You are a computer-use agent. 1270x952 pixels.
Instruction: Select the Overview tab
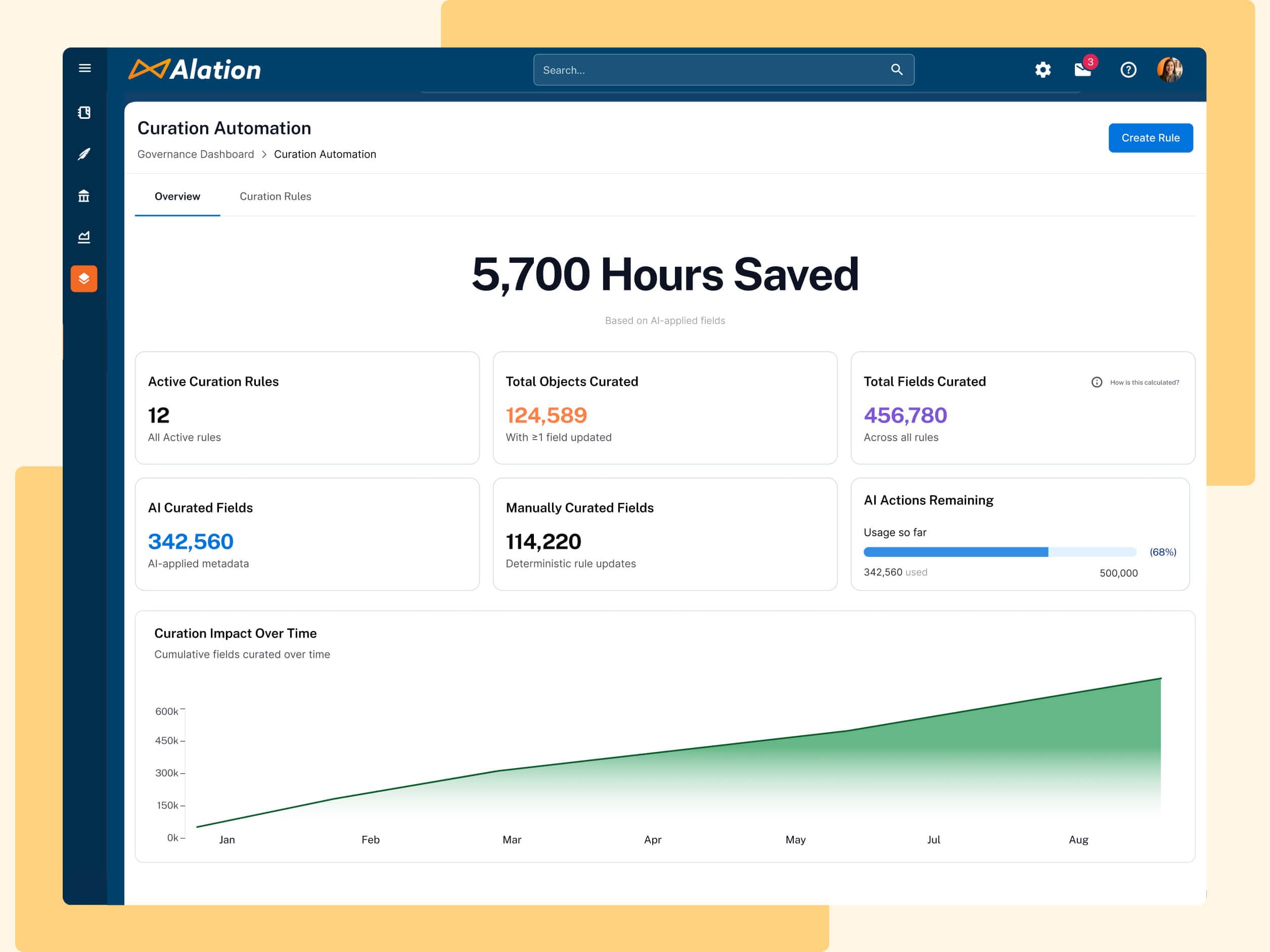pyautogui.click(x=177, y=196)
